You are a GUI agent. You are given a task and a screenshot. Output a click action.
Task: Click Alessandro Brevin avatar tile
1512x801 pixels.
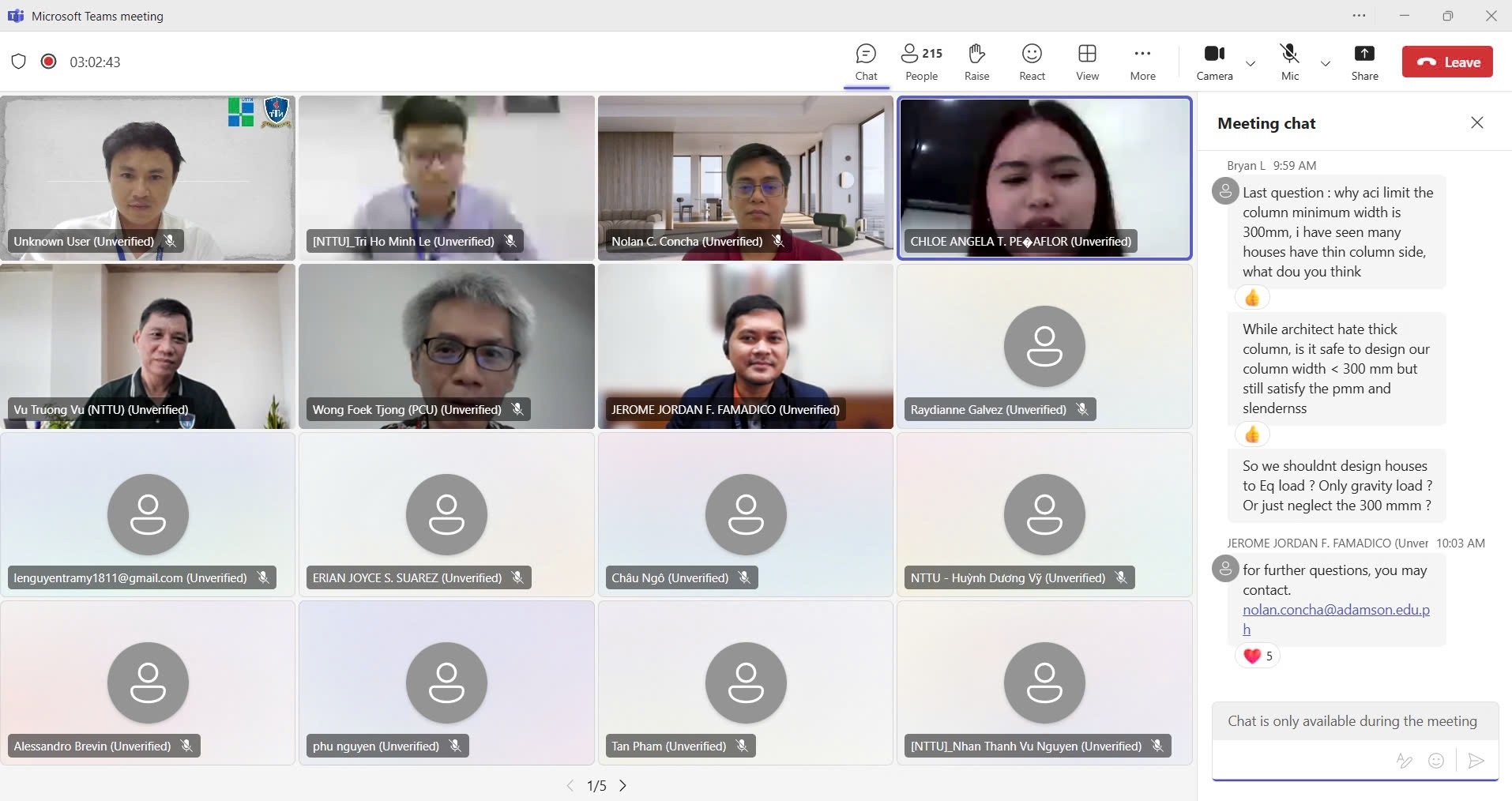click(148, 683)
